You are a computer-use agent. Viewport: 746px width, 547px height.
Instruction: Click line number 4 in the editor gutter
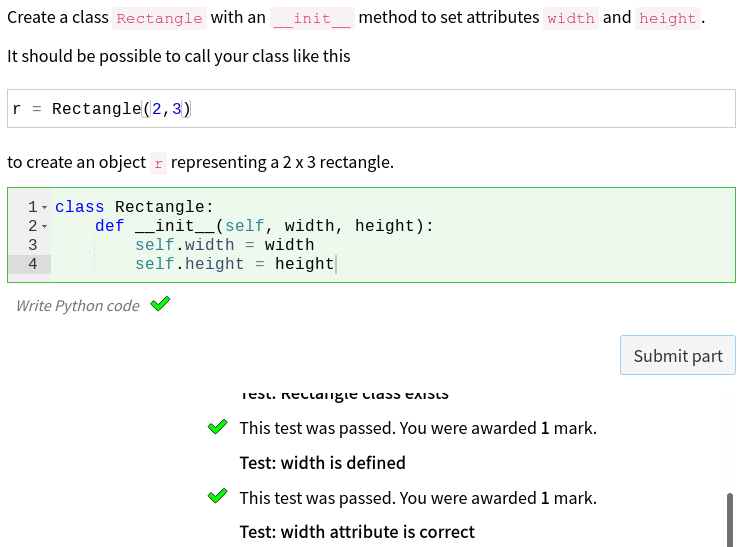coord(33,264)
